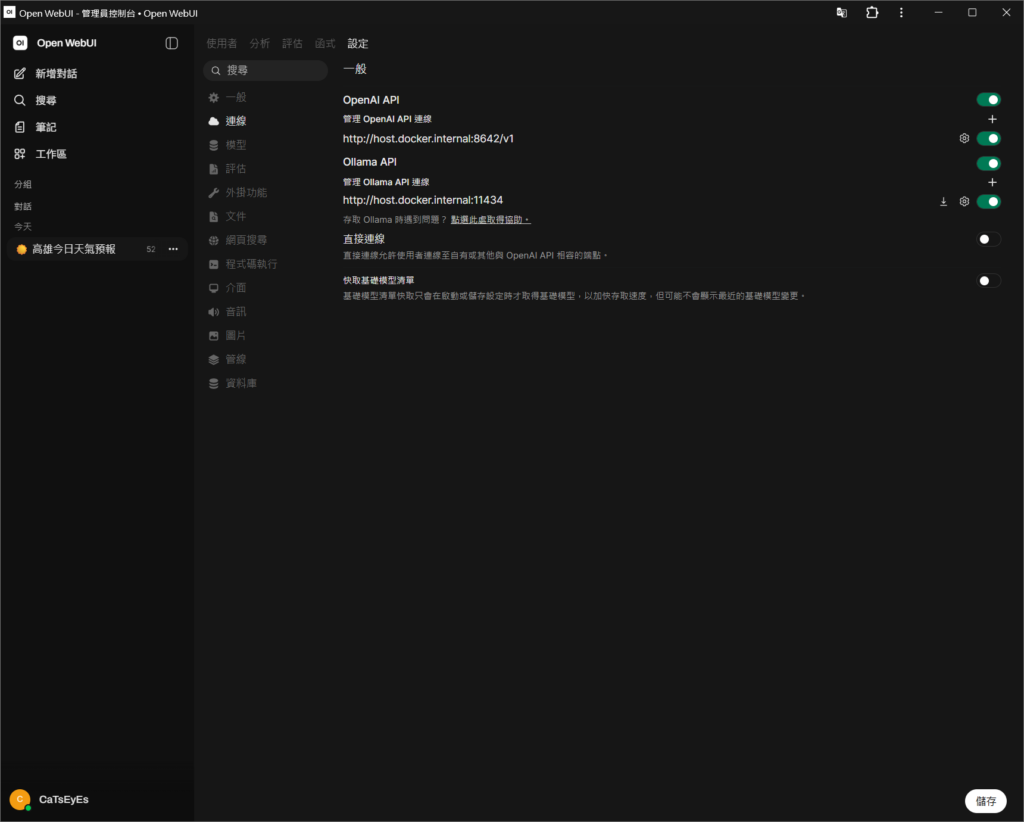Open the 點選此處取得協助 help link
1024x822 pixels.
pyautogui.click(x=490, y=220)
